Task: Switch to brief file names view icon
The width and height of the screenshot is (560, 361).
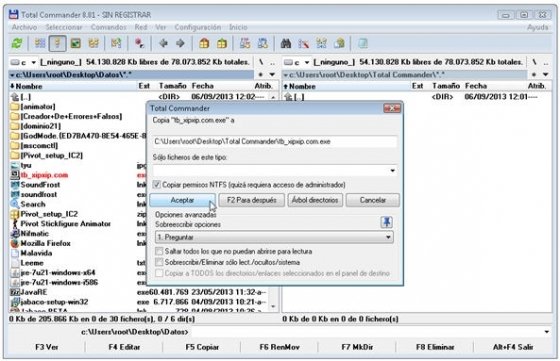Action: point(40,43)
